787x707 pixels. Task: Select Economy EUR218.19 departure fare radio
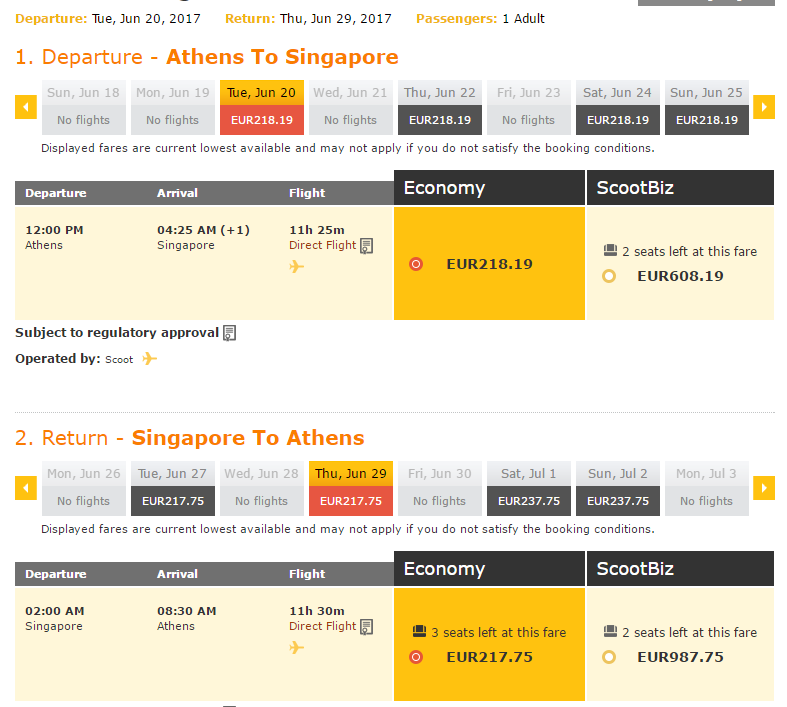[416, 264]
